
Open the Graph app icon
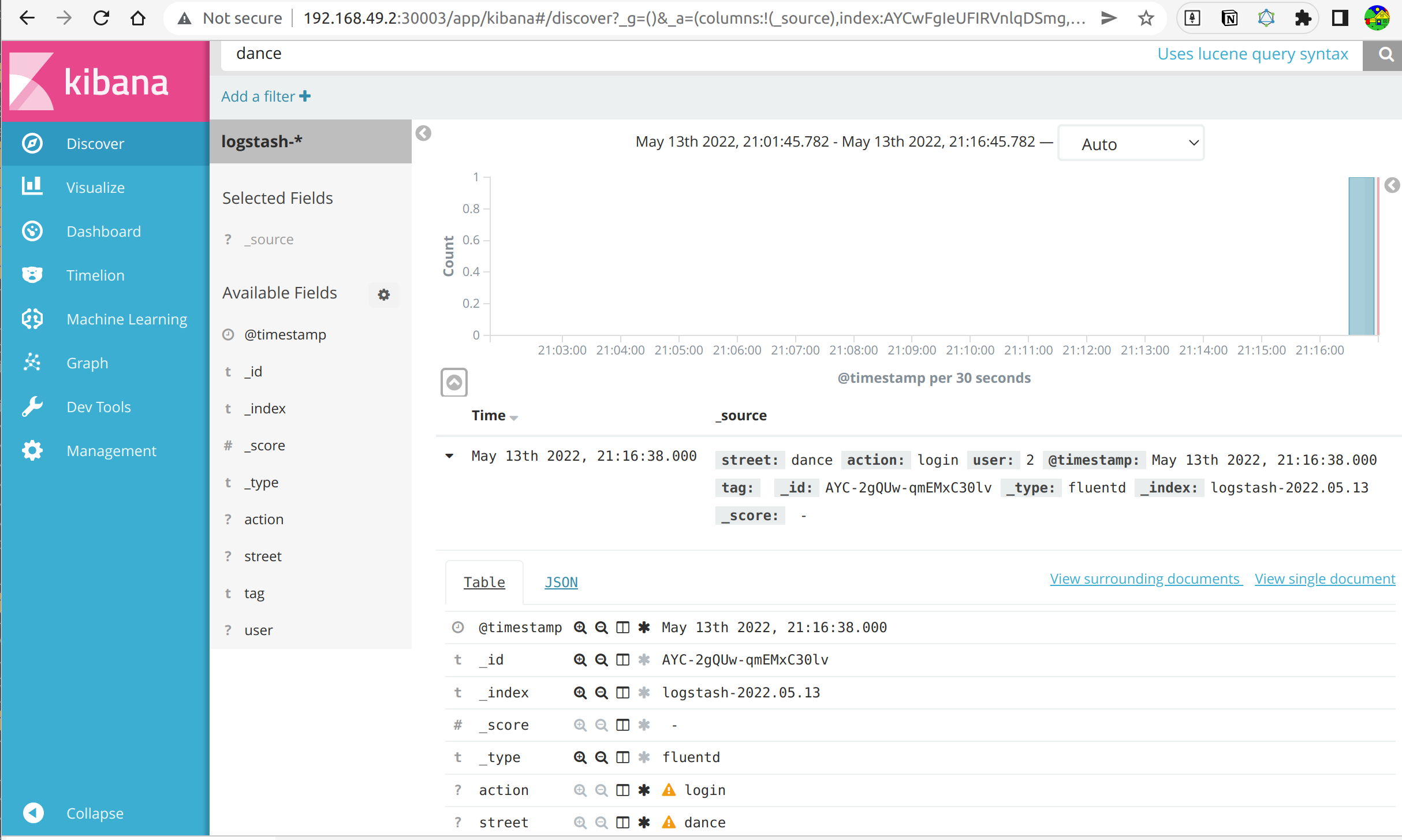(32, 363)
